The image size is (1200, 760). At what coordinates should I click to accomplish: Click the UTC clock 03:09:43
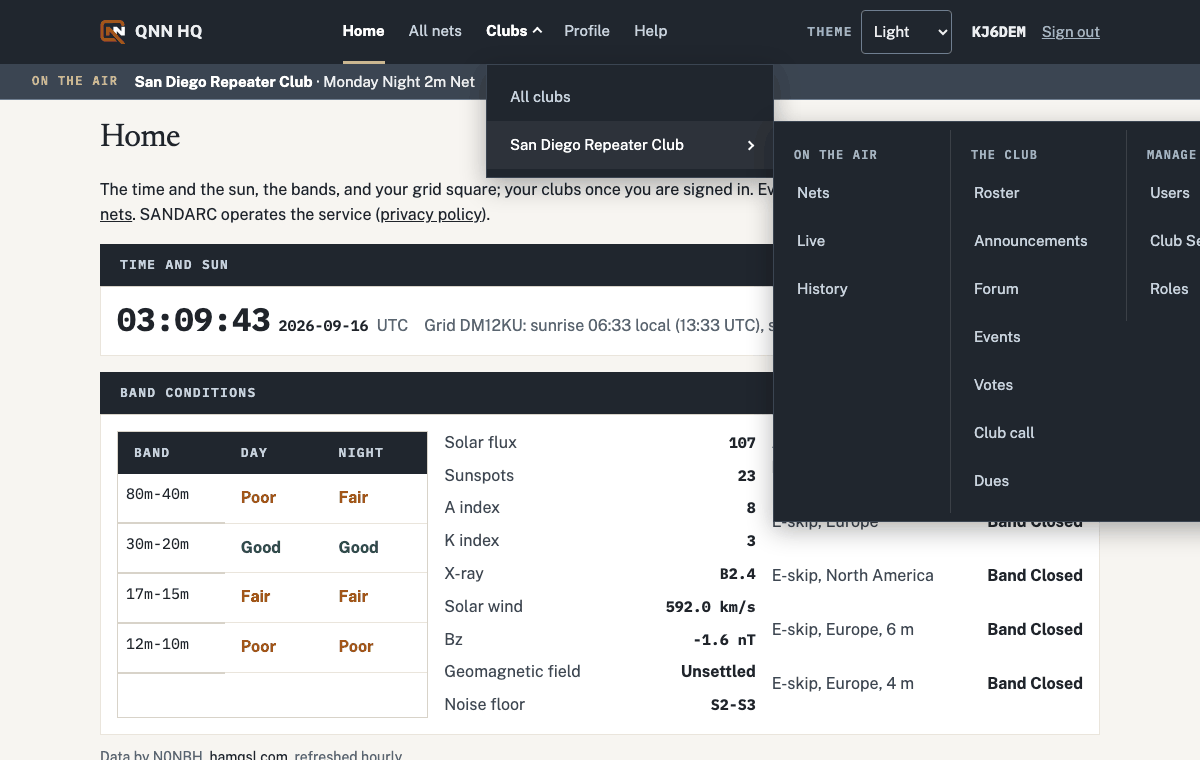[x=193, y=321]
